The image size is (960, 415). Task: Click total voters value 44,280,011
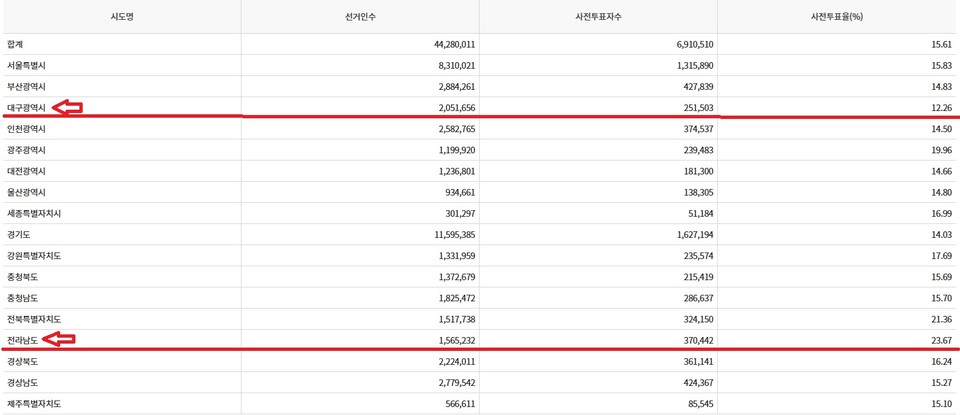tap(455, 45)
